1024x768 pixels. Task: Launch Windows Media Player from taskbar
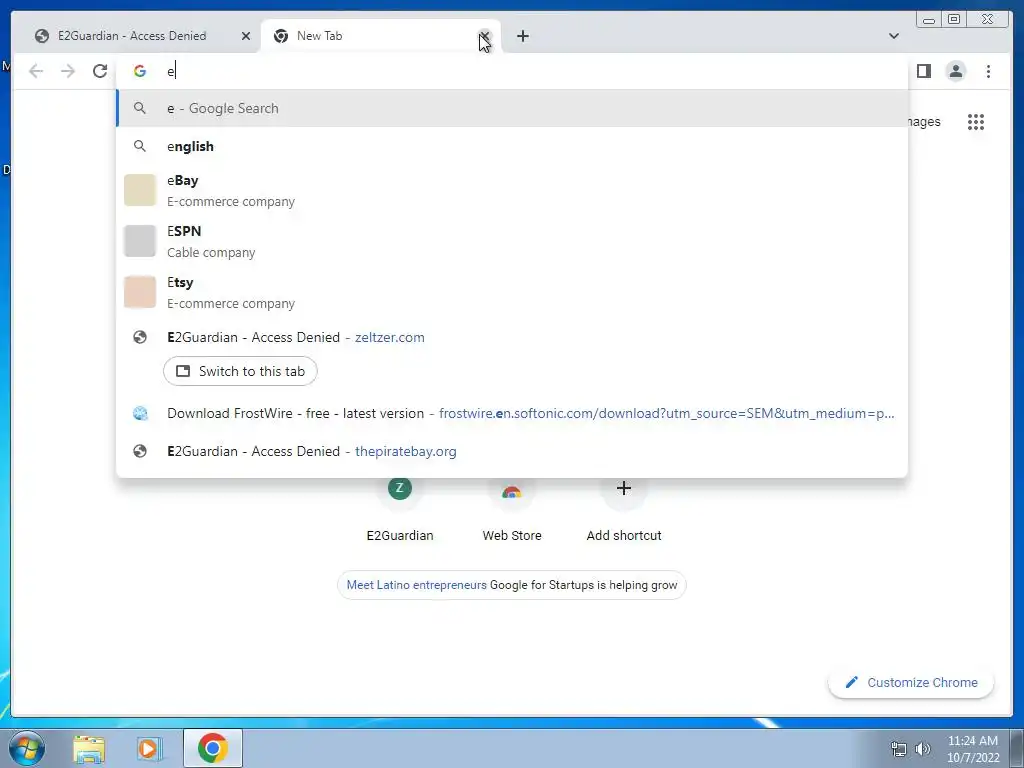click(x=148, y=748)
